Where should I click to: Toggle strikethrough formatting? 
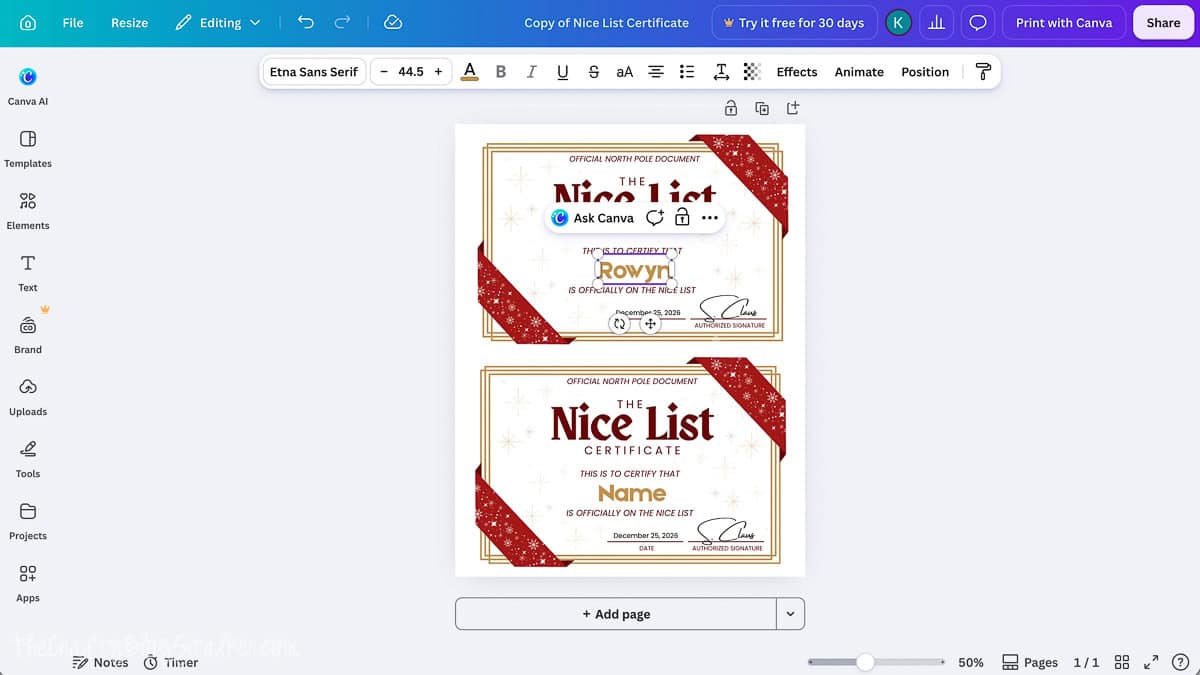pos(594,72)
